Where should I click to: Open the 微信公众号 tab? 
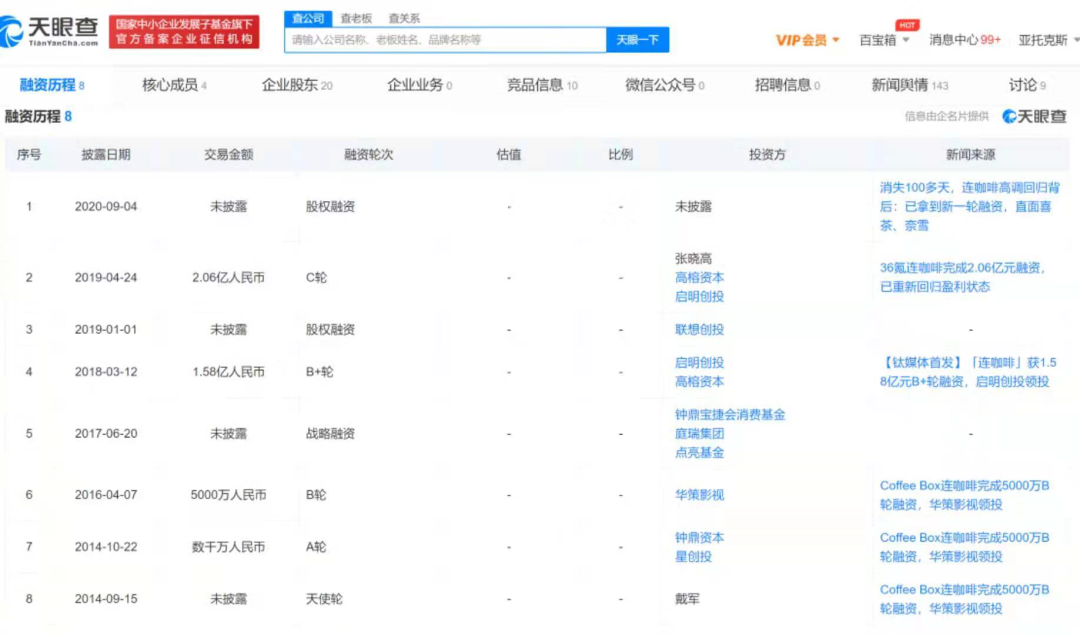[665, 85]
